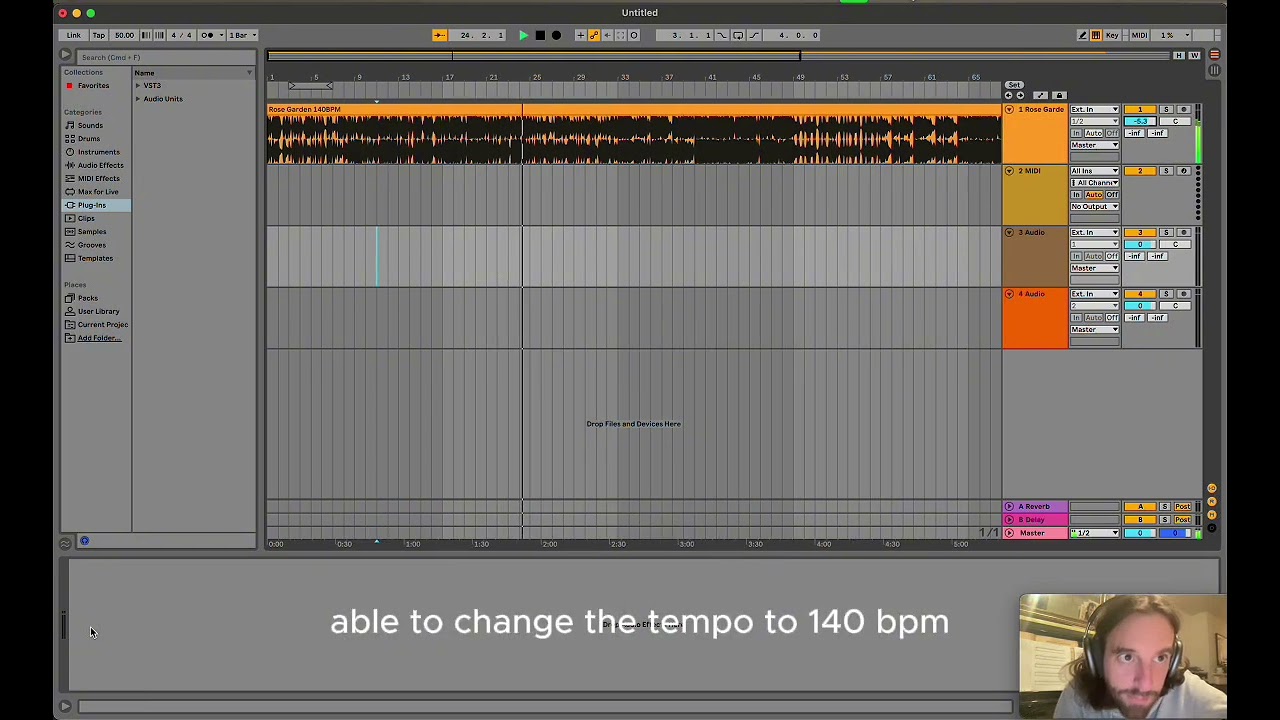
Task: Set 3 Audio monitor to In
Action: click(x=1077, y=256)
